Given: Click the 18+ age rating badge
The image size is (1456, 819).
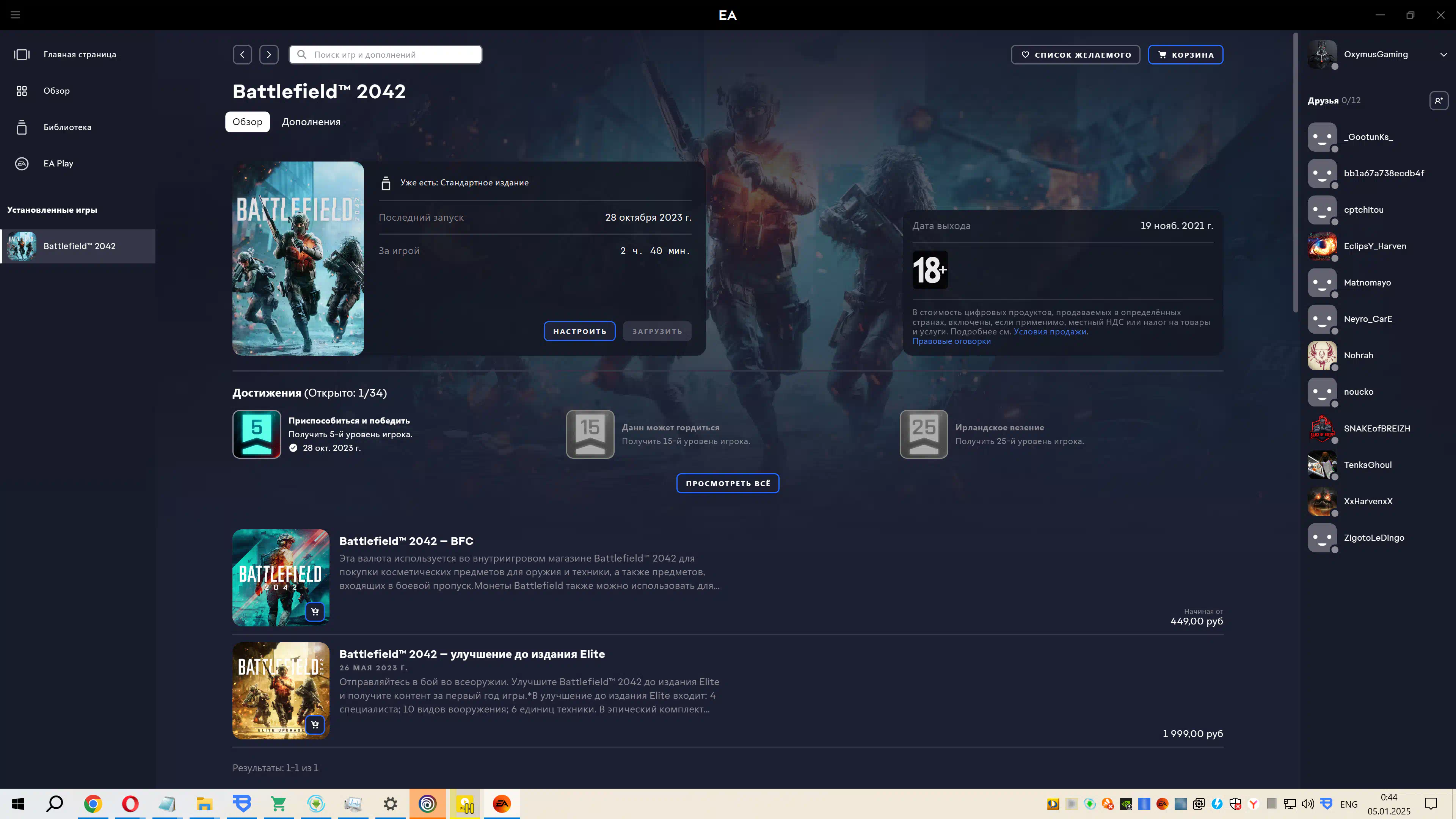Looking at the screenshot, I should (x=930, y=270).
